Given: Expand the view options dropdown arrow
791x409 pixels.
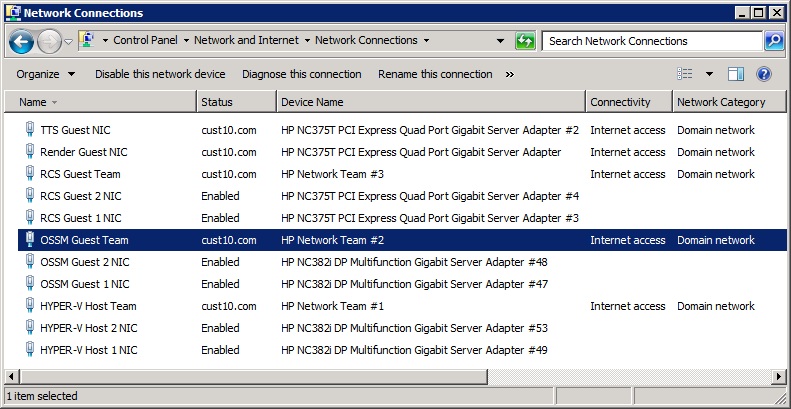Looking at the screenshot, I should 709,74.
